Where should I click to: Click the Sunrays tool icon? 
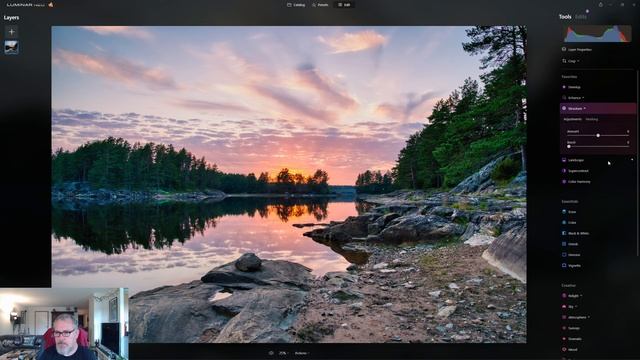click(564, 328)
